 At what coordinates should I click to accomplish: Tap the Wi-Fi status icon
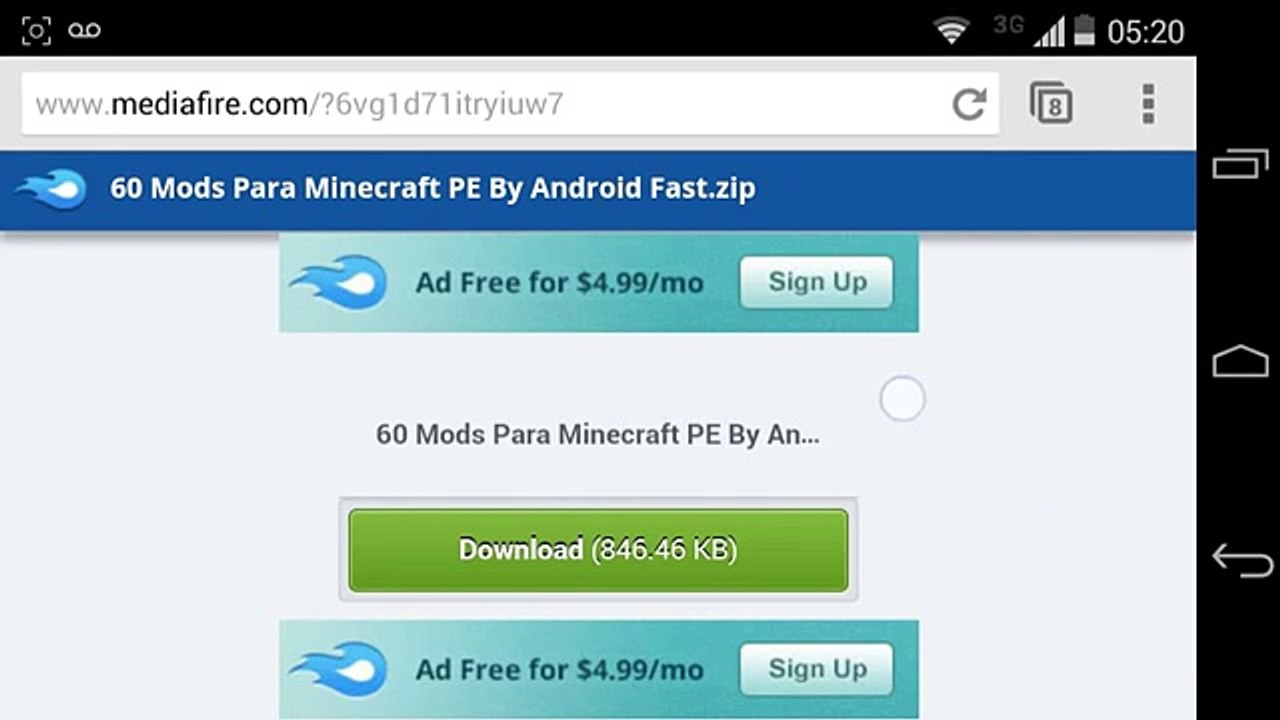point(951,31)
